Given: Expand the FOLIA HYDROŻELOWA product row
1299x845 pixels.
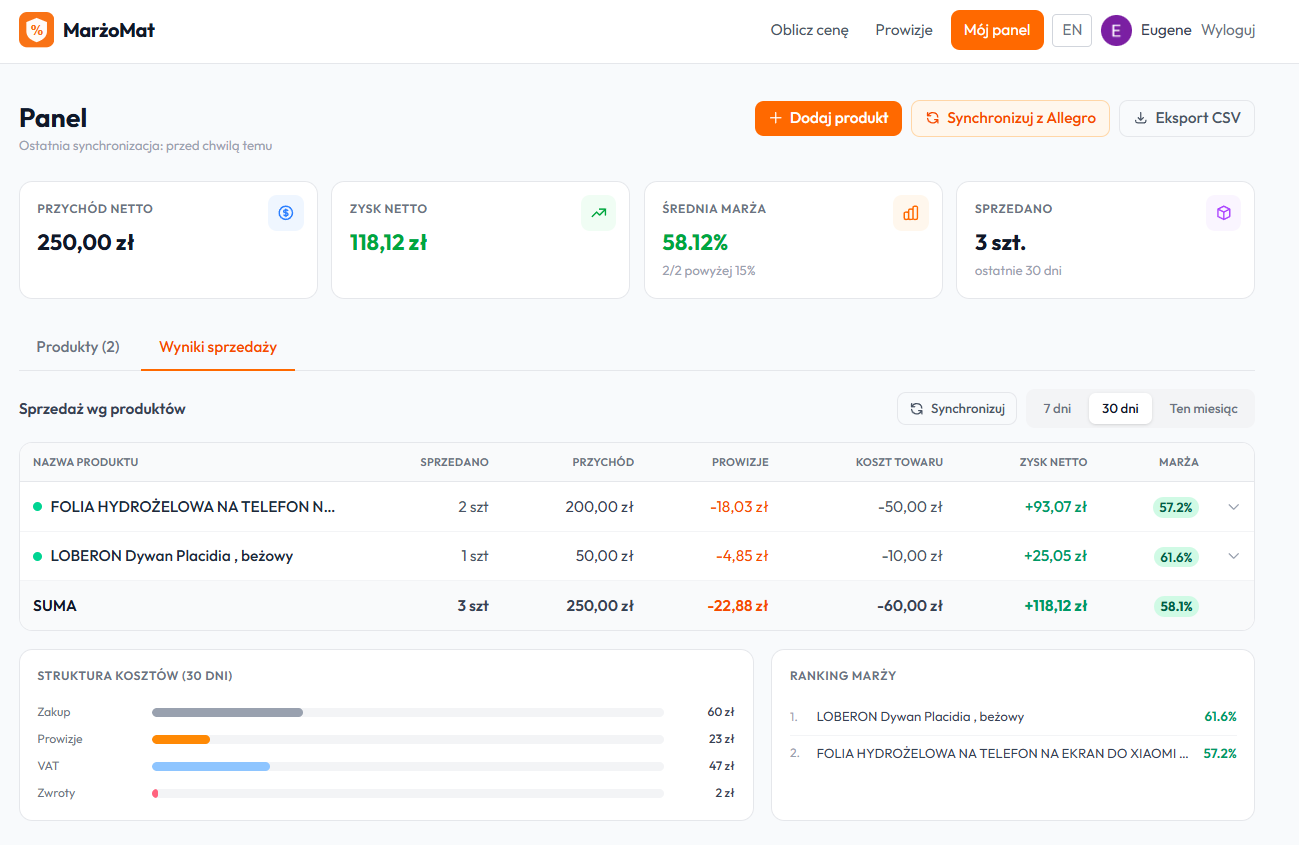Looking at the screenshot, I should 1234,507.
